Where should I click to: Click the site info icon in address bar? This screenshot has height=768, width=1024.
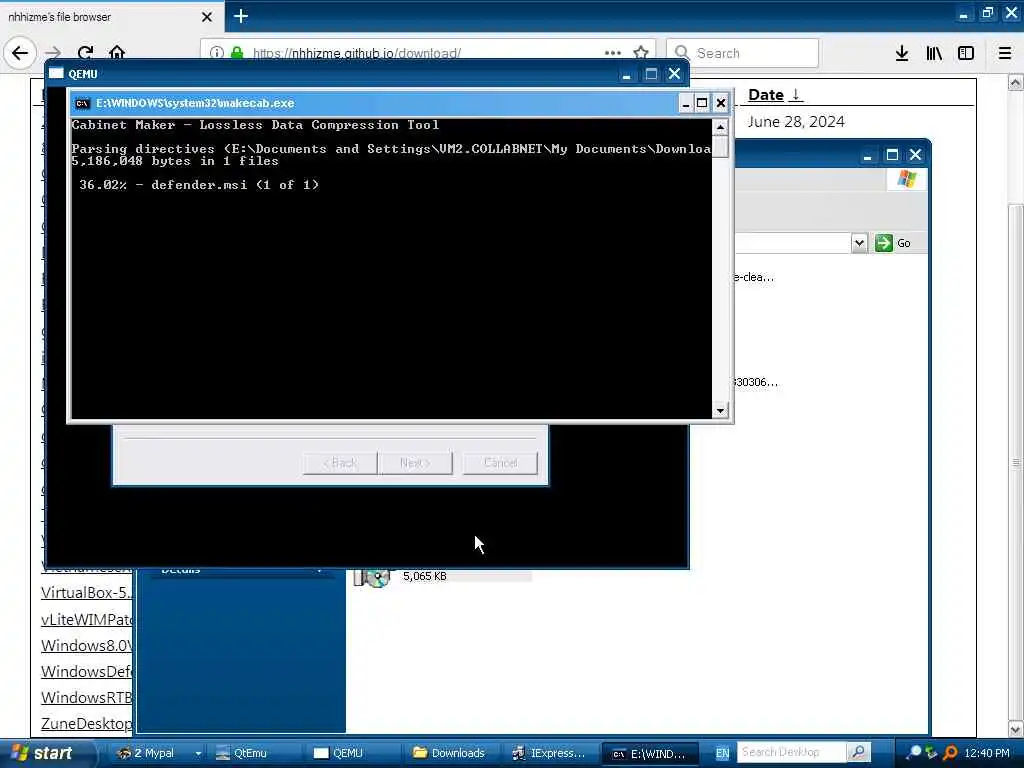(217, 53)
